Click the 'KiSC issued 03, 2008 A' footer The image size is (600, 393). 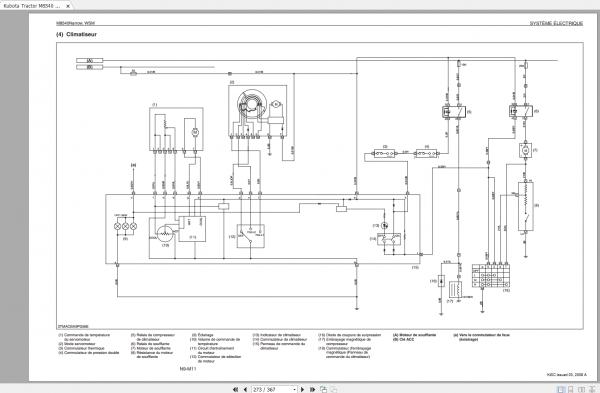point(567,375)
